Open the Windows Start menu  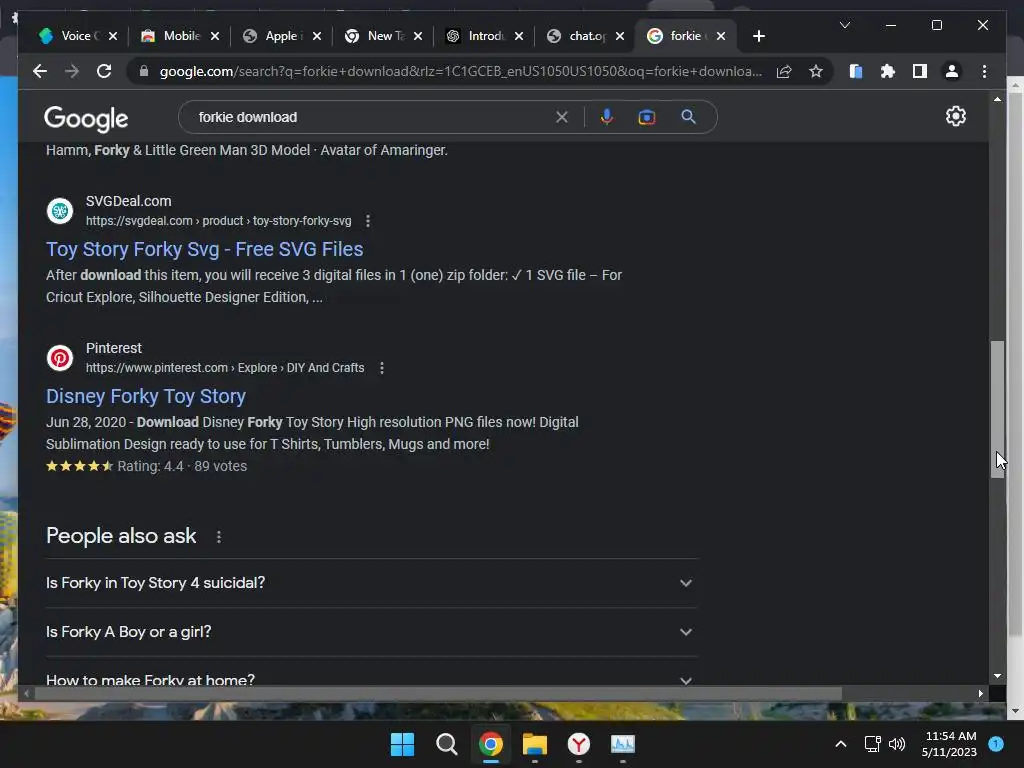[402, 744]
